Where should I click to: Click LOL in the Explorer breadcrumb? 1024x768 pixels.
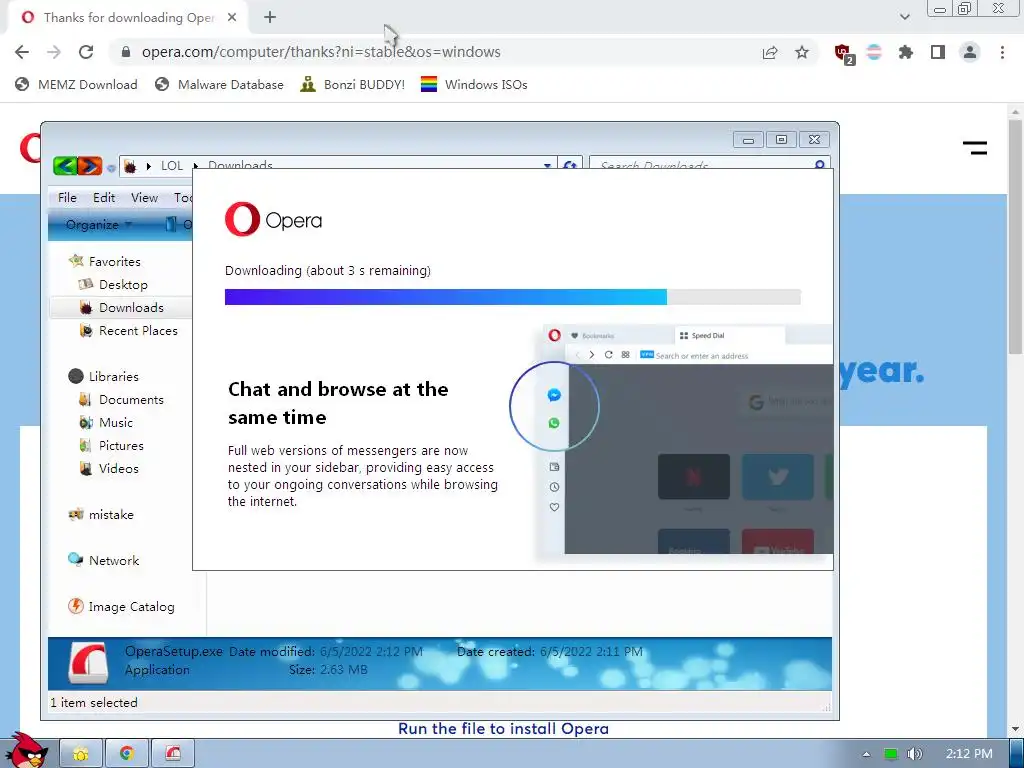[172, 166]
